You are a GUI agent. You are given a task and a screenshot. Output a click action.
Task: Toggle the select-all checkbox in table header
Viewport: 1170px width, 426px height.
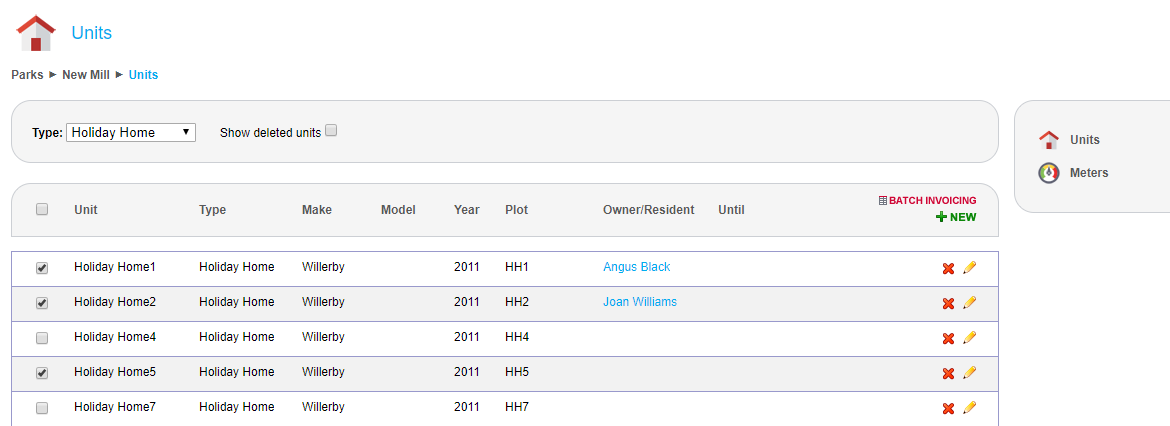42,210
